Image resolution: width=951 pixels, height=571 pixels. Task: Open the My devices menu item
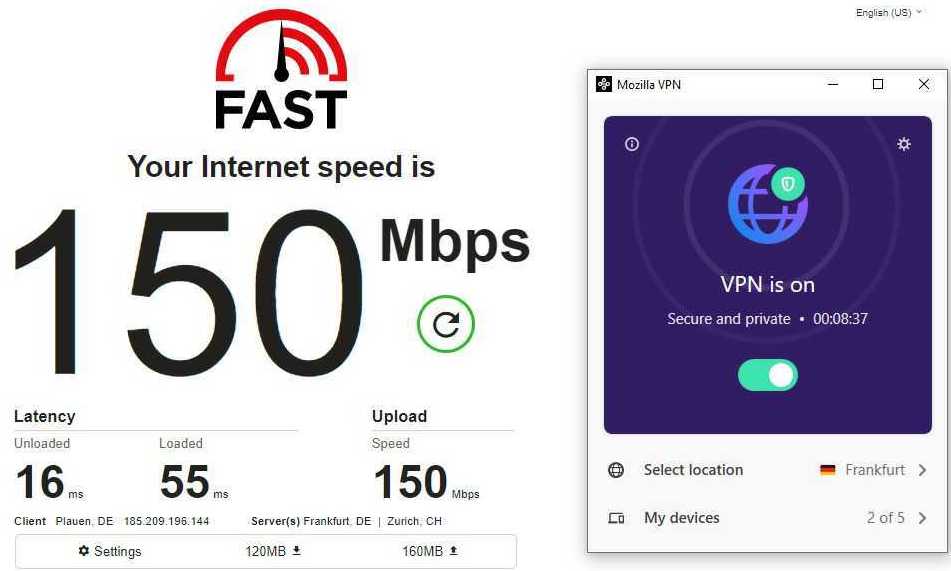(x=768, y=518)
